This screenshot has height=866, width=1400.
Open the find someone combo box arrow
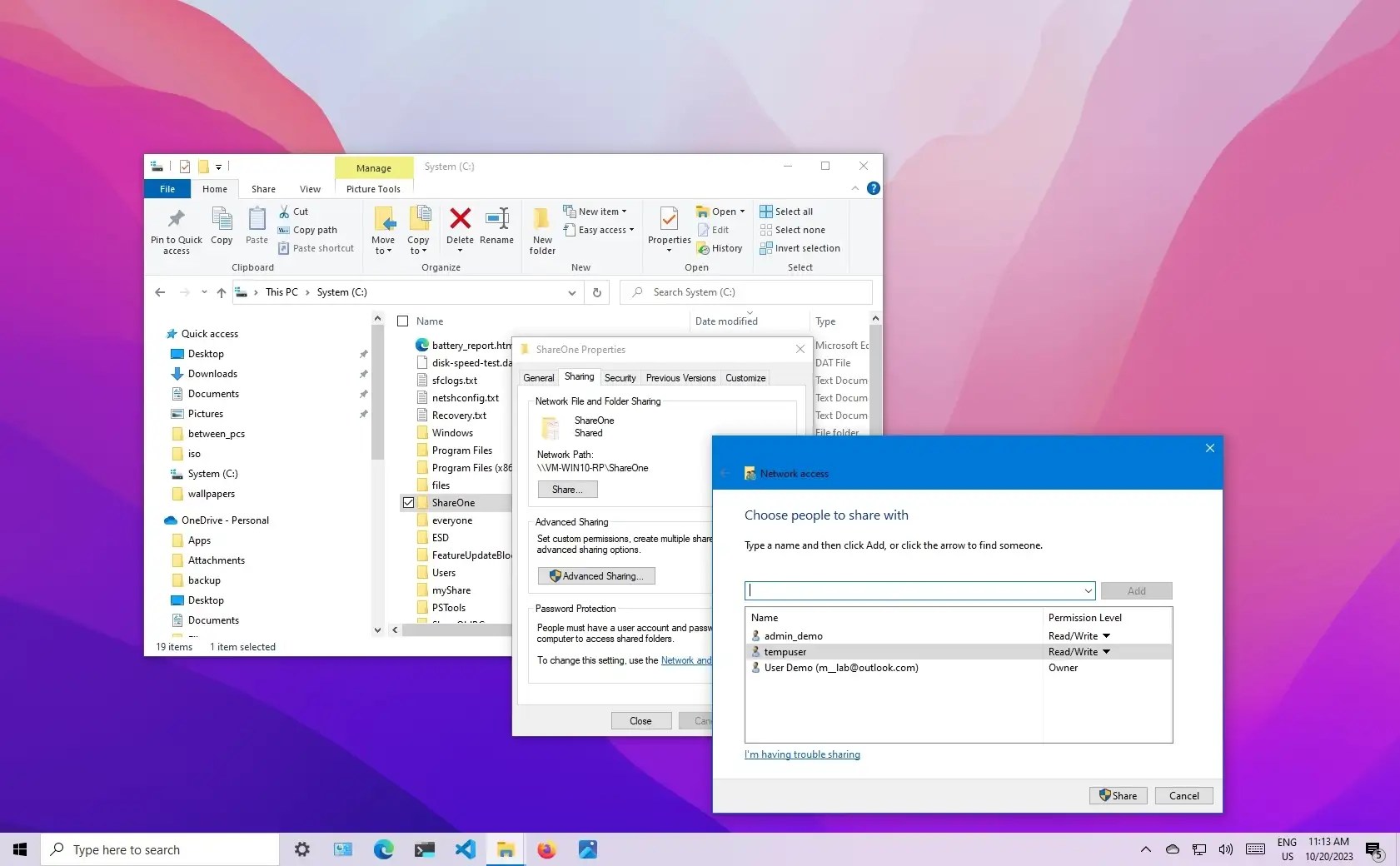1088,590
